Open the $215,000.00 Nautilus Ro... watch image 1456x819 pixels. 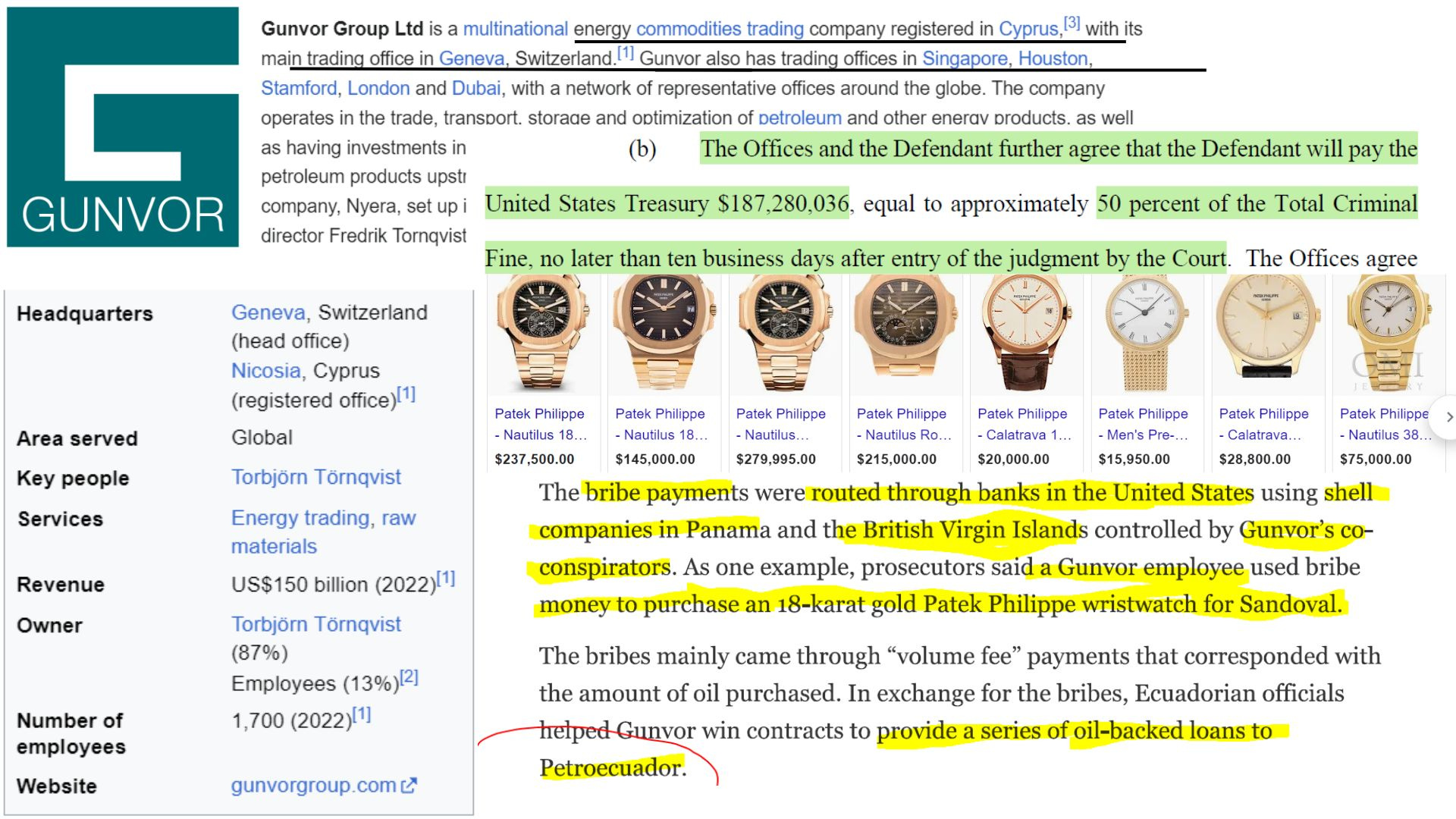[x=905, y=334]
